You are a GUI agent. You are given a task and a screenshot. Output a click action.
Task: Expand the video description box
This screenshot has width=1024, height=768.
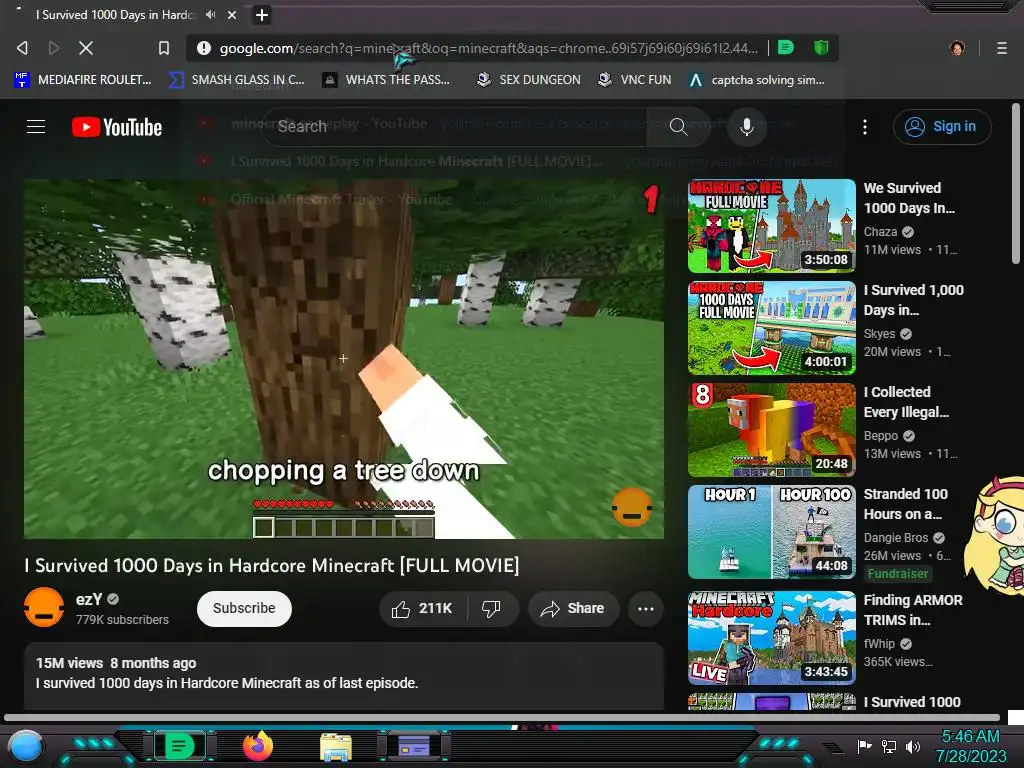click(x=344, y=675)
